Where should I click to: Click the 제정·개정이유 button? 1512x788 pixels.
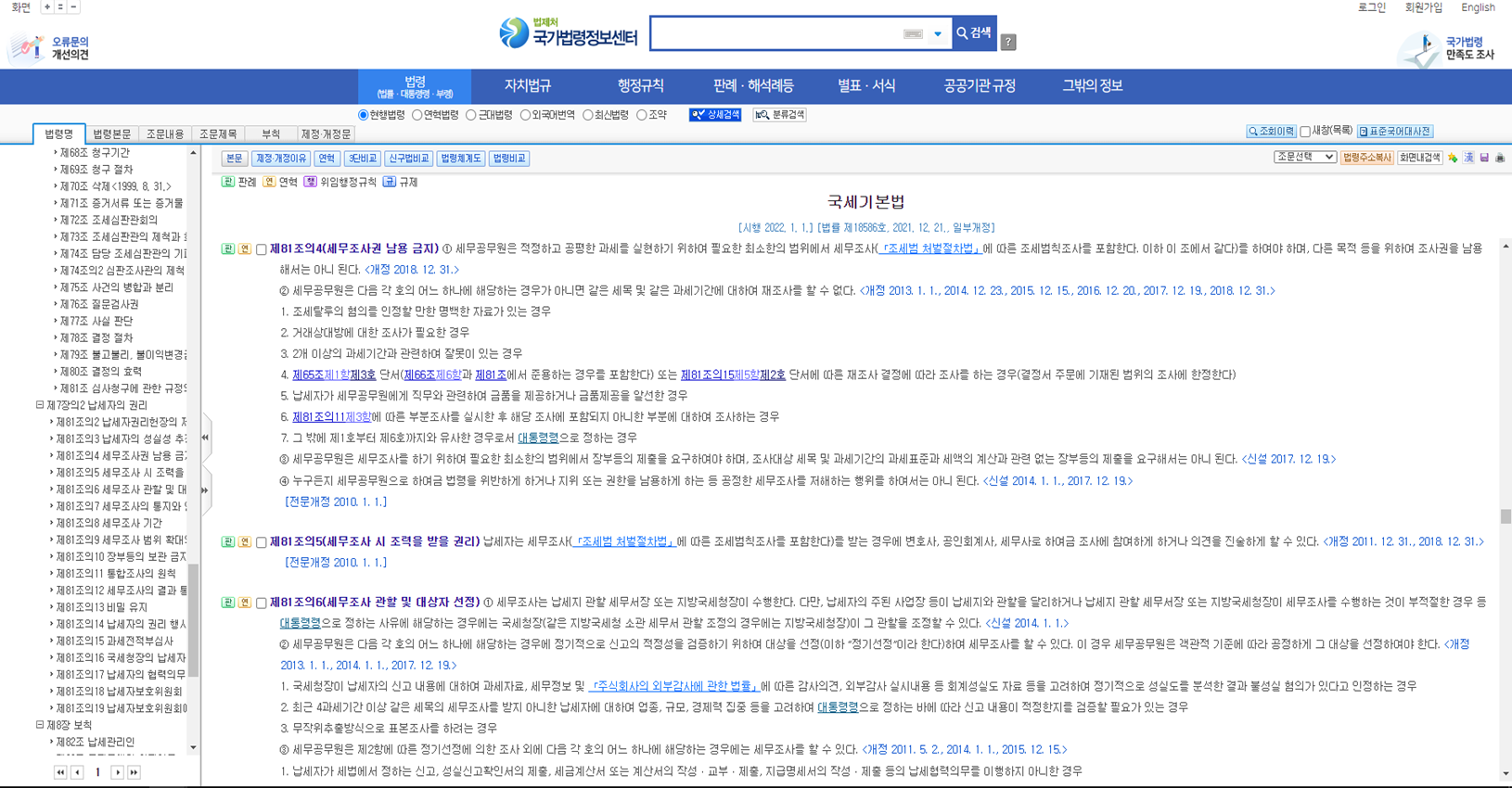(x=281, y=159)
